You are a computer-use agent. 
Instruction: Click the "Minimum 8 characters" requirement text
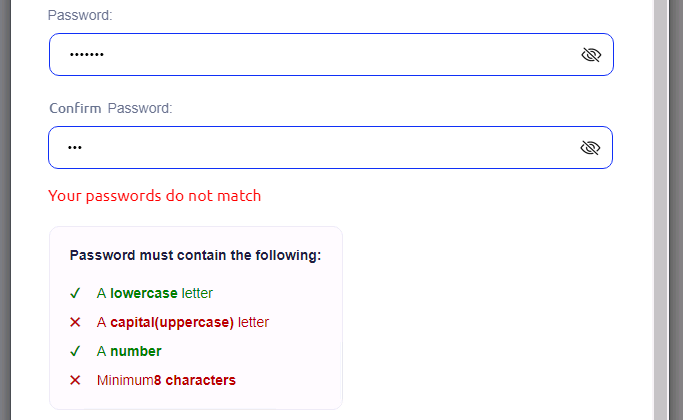click(x=166, y=381)
